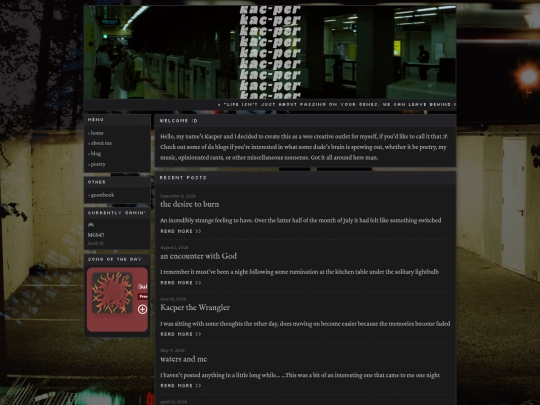This screenshot has width=540, height=405.
Task: Click the CURRENTLY GAMIN' heading
Action: tap(117, 213)
